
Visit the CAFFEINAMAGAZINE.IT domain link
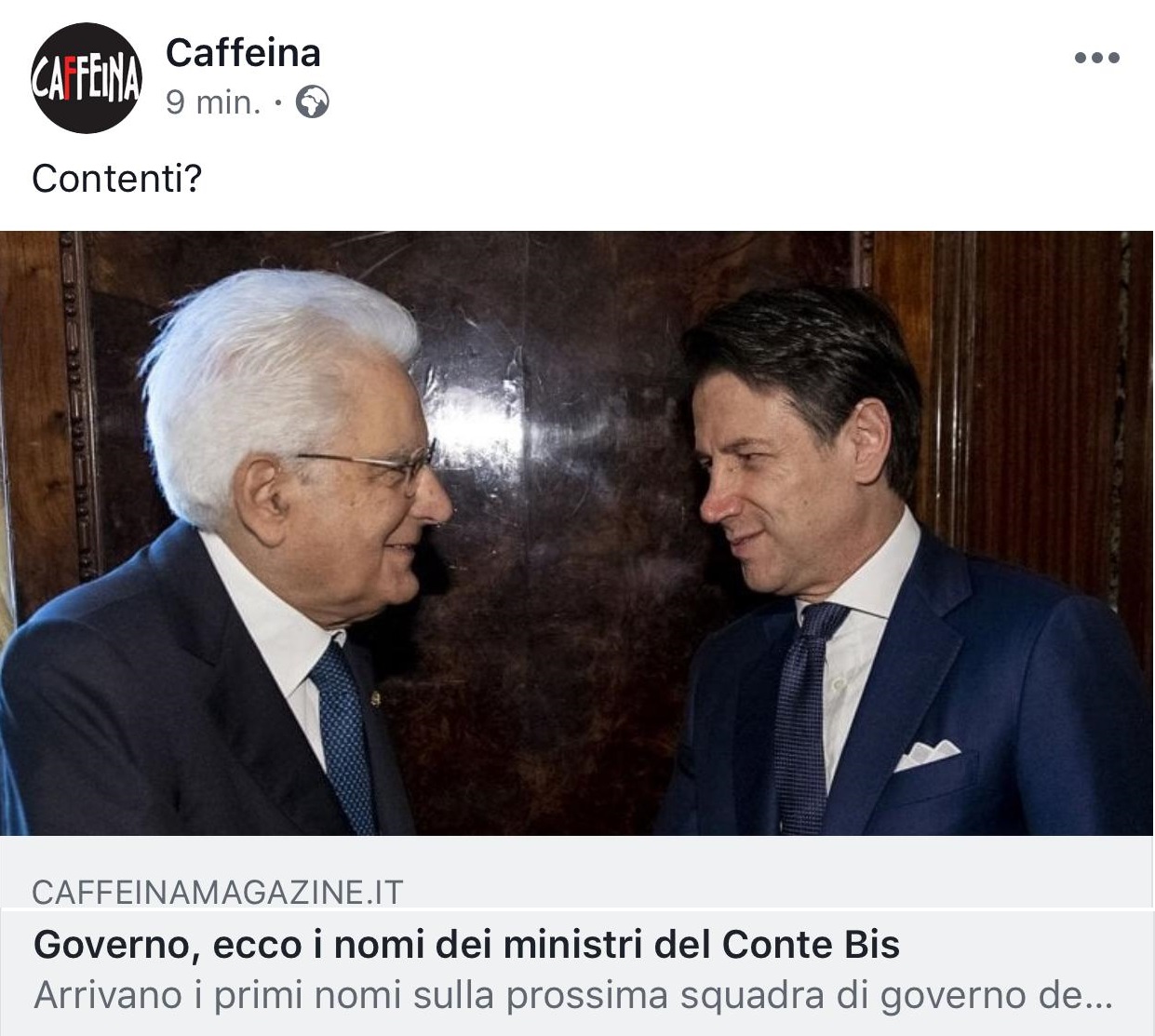point(218,892)
